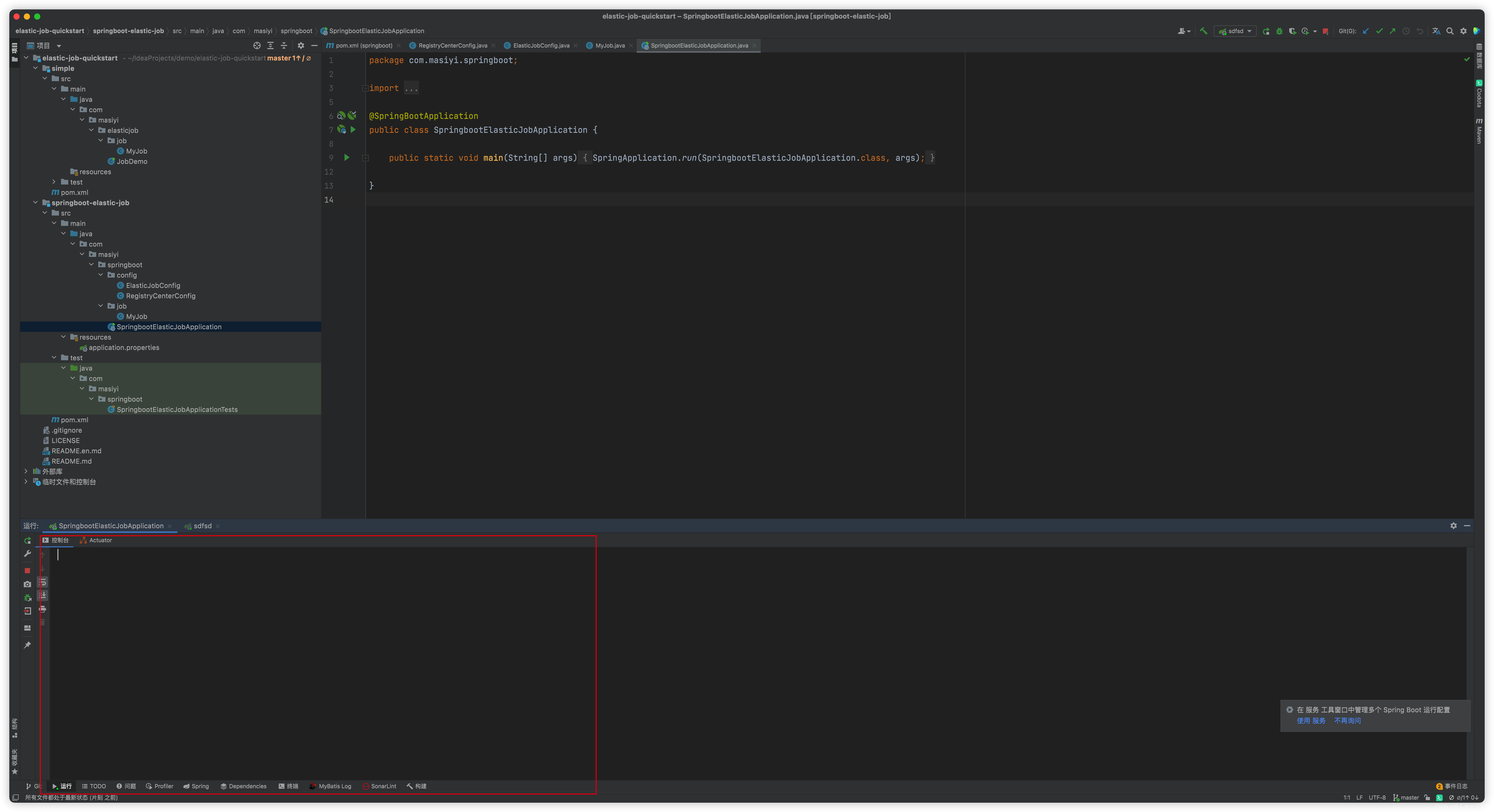The width and height of the screenshot is (1494, 812).
Task: Click the 不再询问 link
Action: 1347,721
